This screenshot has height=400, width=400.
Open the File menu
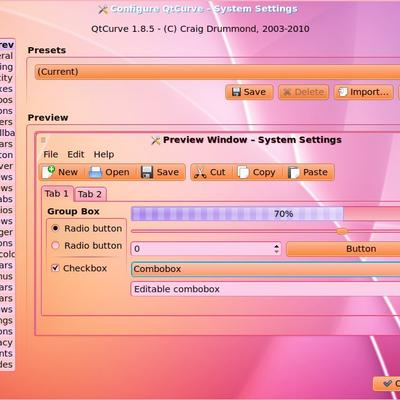point(51,154)
